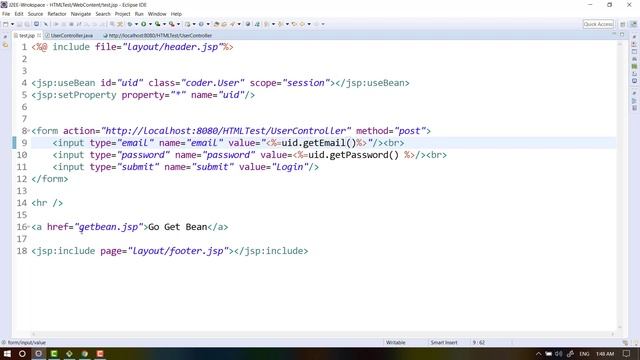Maximize the editor area
The image size is (640, 360).
(x=622, y=35)
